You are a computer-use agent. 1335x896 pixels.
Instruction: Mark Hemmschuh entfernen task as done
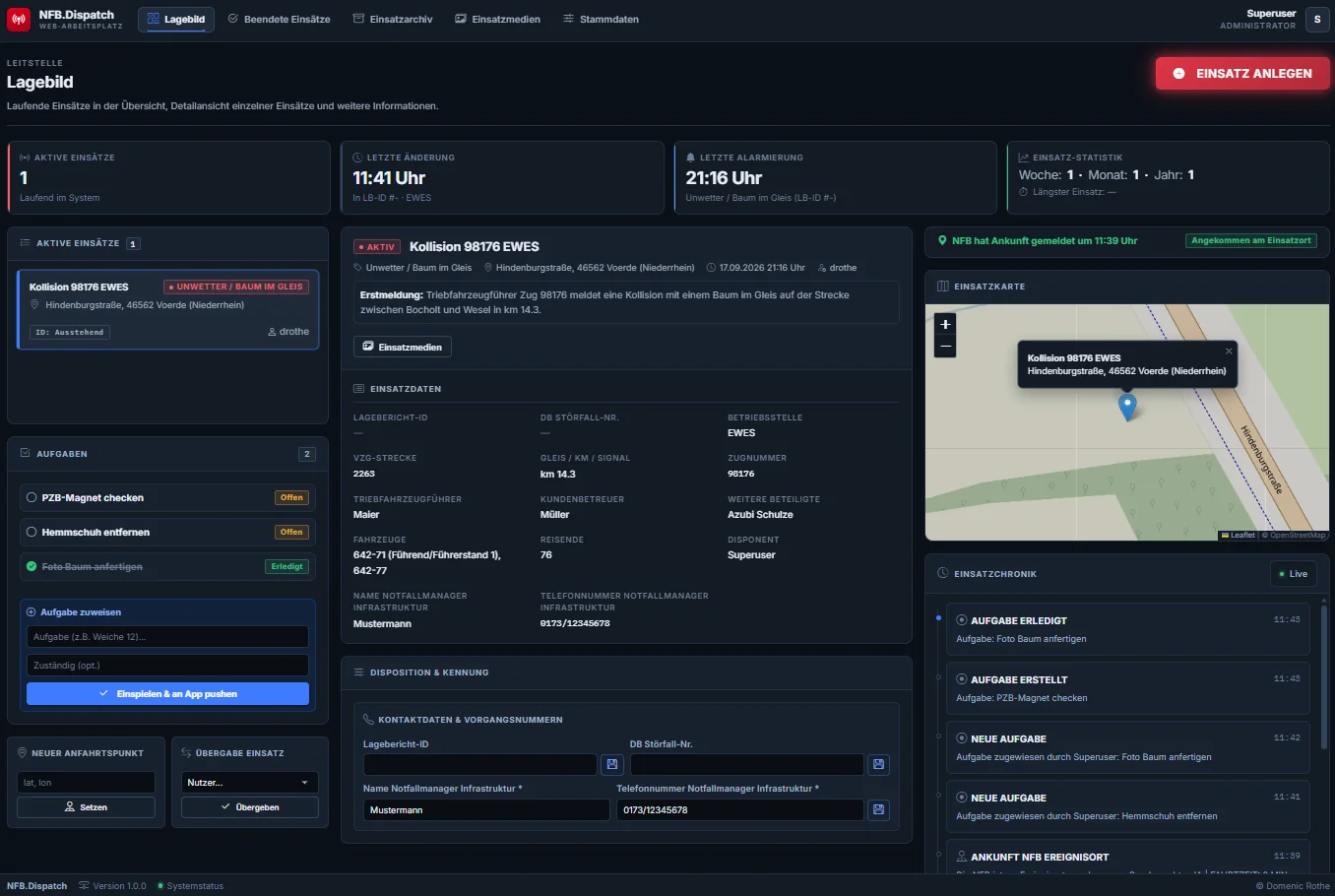tap(32, 532)
